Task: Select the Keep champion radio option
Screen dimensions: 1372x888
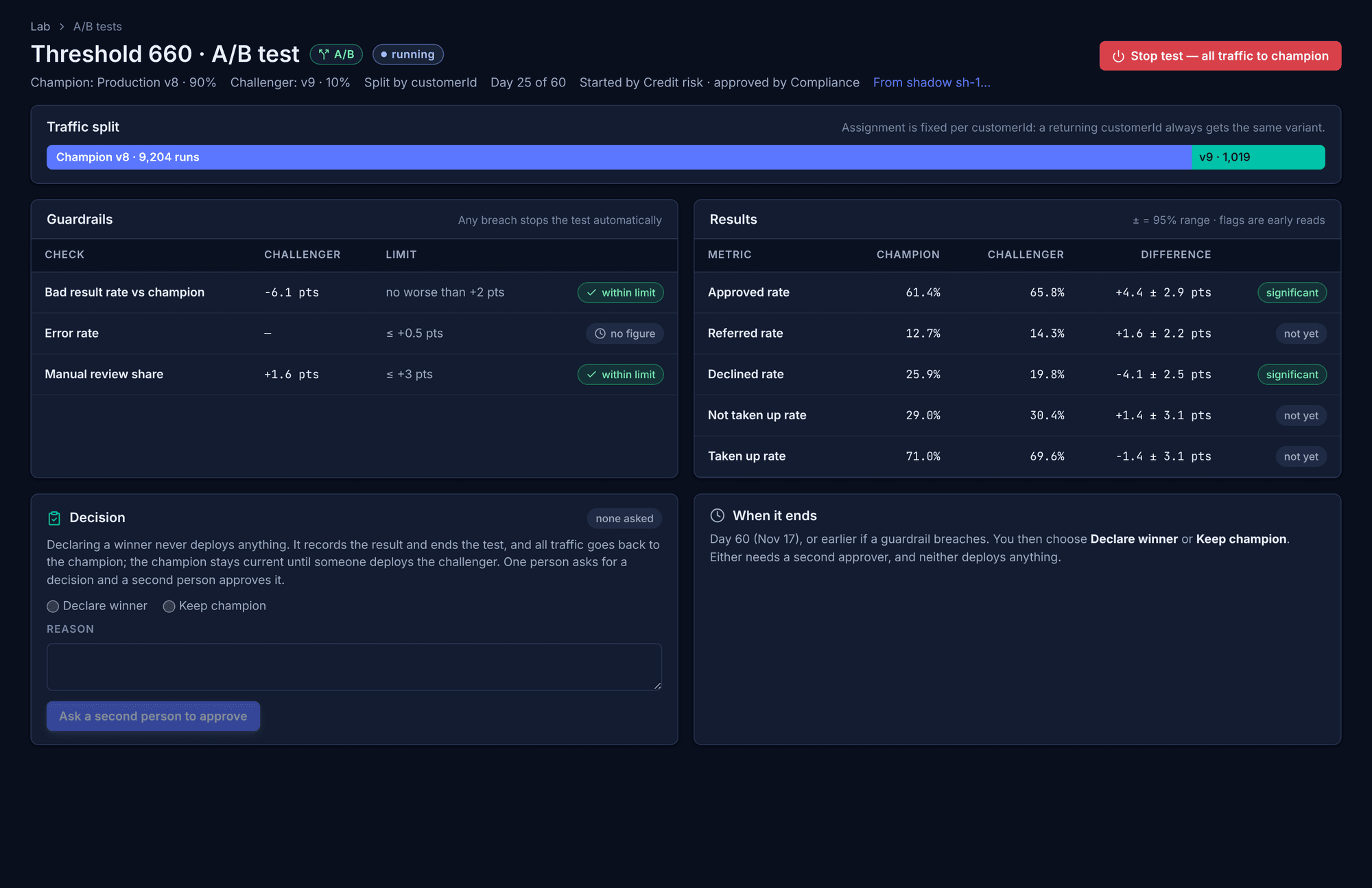Action: [x=169, y=607]
